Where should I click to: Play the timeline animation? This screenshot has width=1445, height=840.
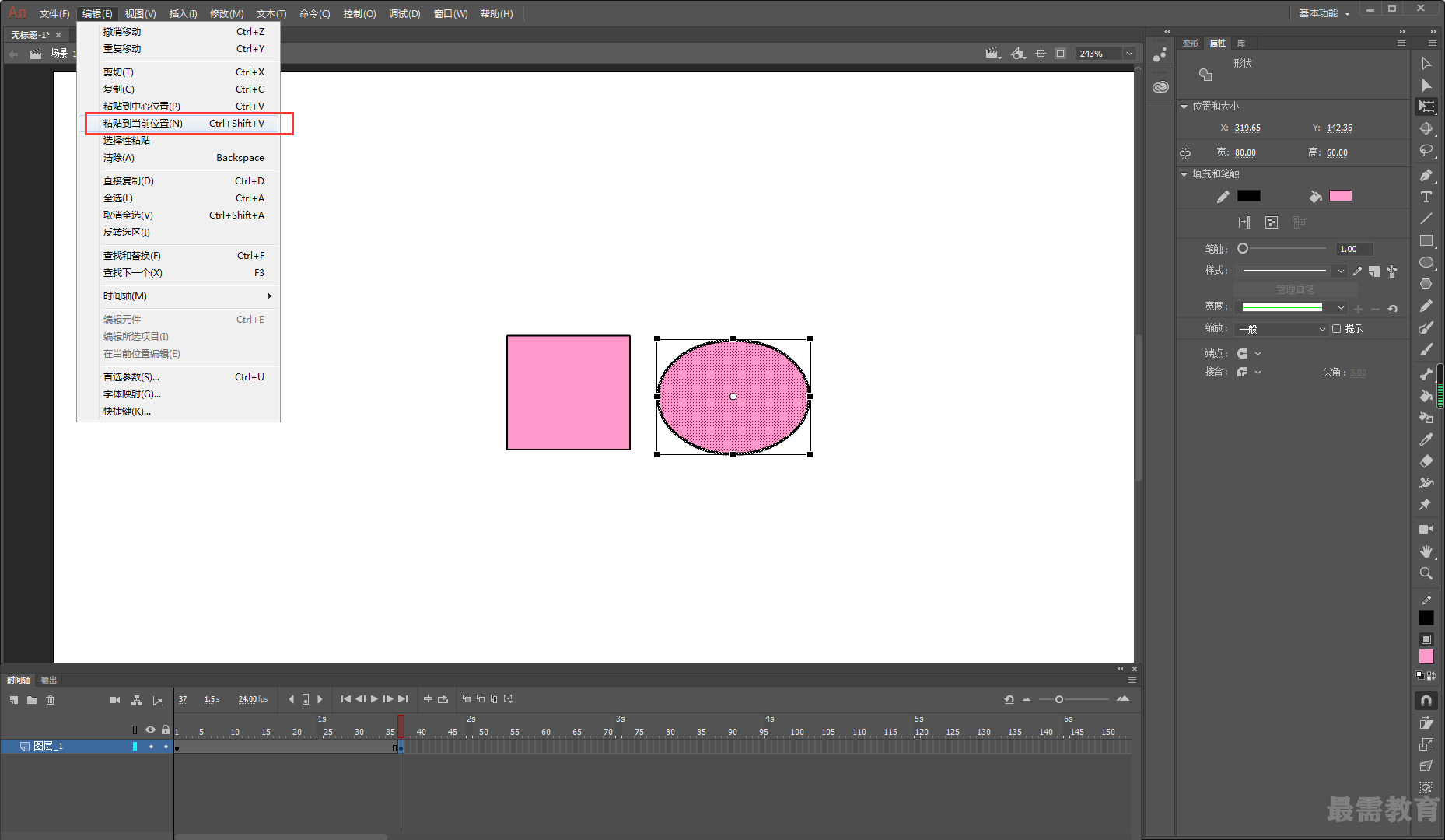click(x=375, y=699)
